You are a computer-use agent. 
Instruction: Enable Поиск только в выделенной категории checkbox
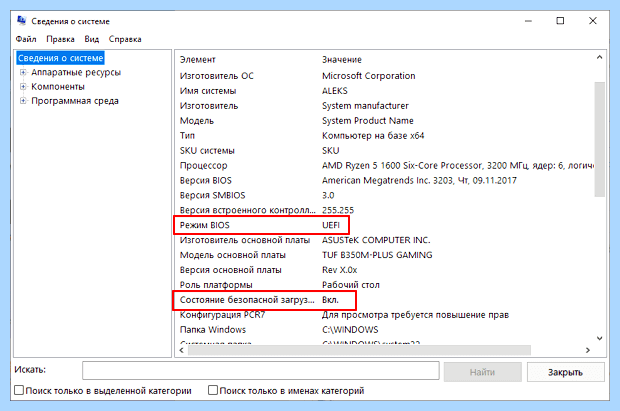click(x=19, y=390)
